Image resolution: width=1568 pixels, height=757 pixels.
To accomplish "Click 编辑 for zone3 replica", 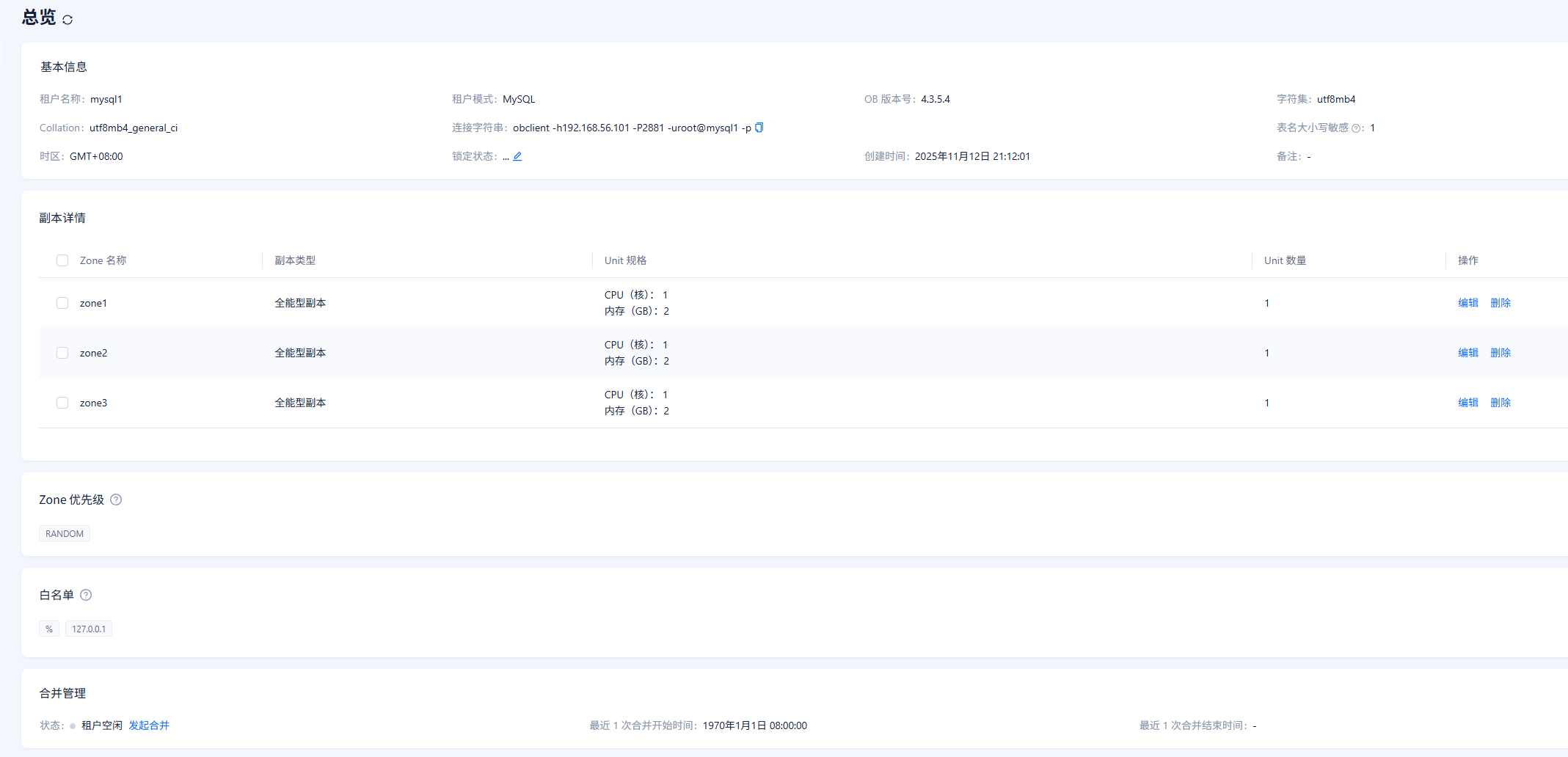I will [x=1467, y=403].
